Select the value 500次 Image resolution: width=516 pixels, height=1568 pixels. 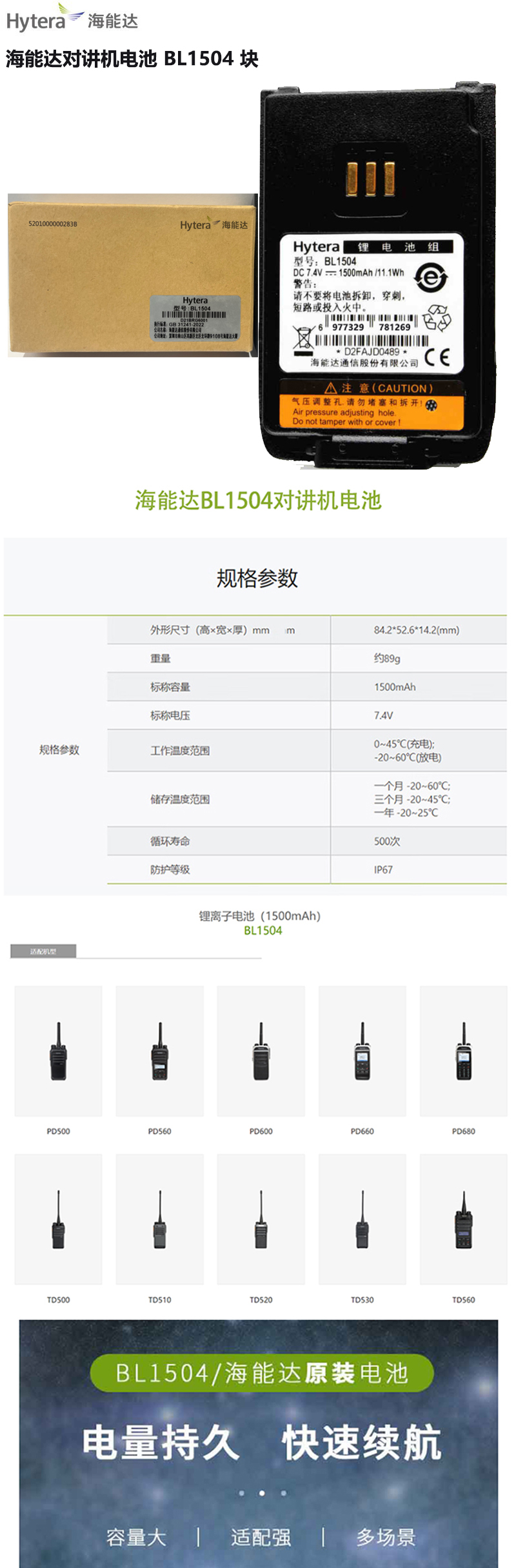click(x=387, y=841)
